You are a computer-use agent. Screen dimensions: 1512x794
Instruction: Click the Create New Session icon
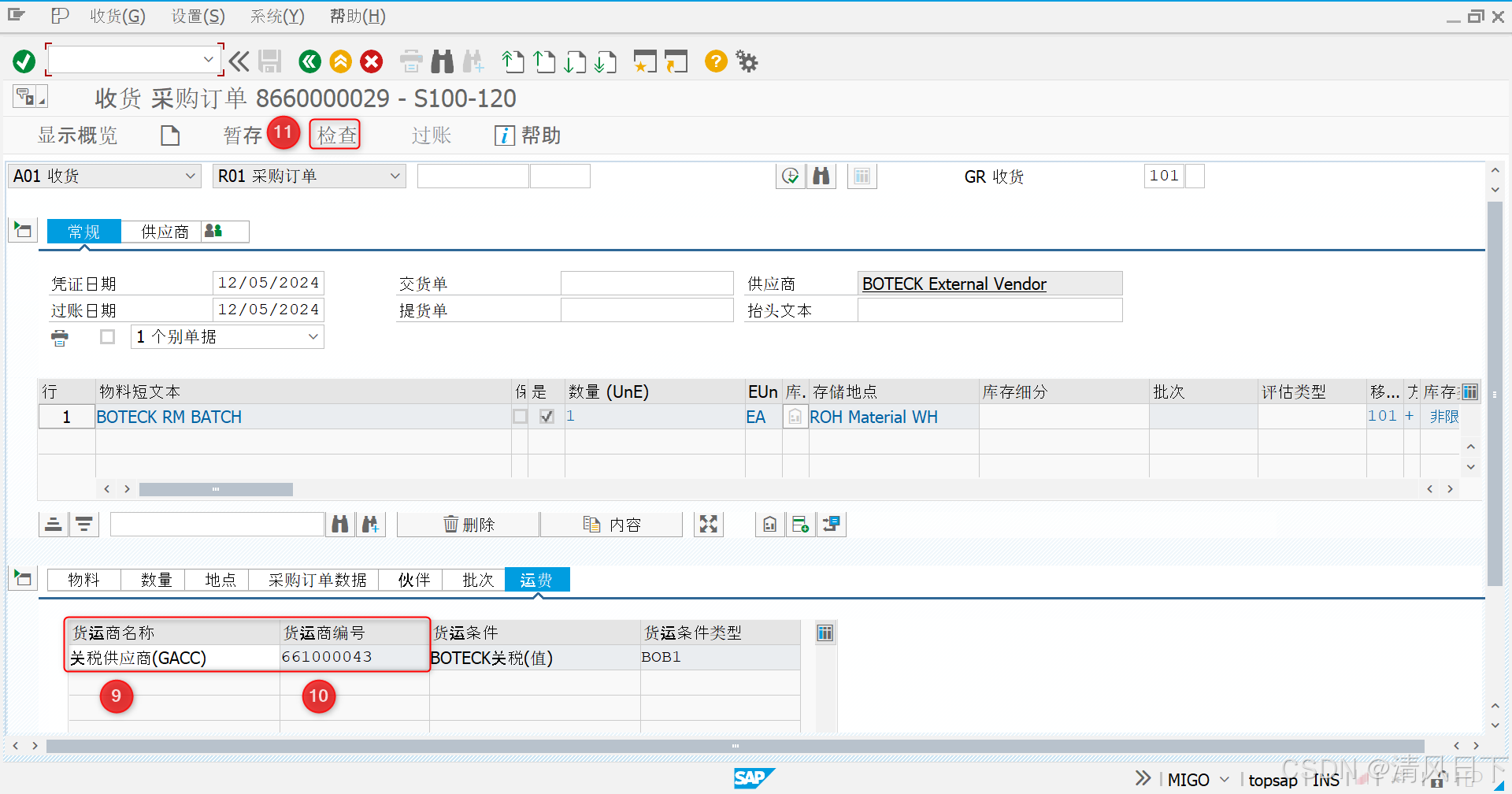(x=646, y=61)
